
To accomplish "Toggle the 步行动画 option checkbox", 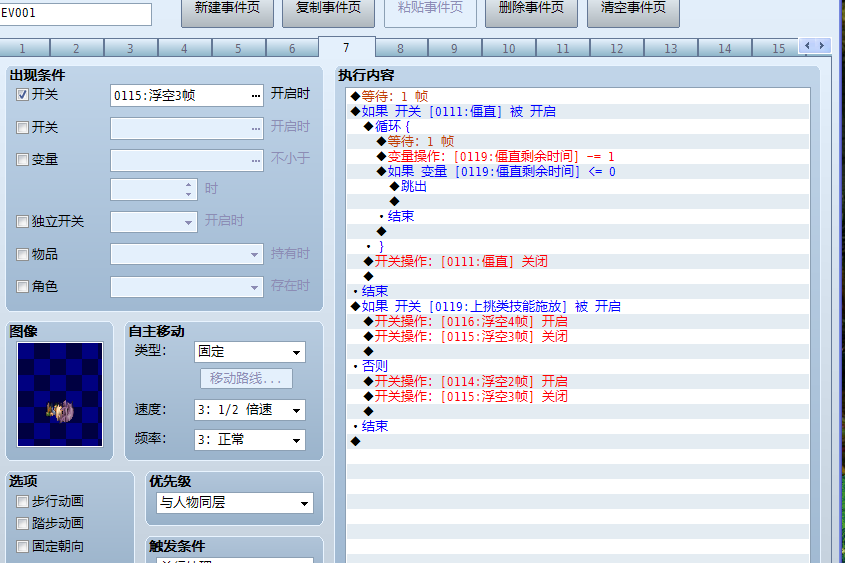I will pos(22,502).
